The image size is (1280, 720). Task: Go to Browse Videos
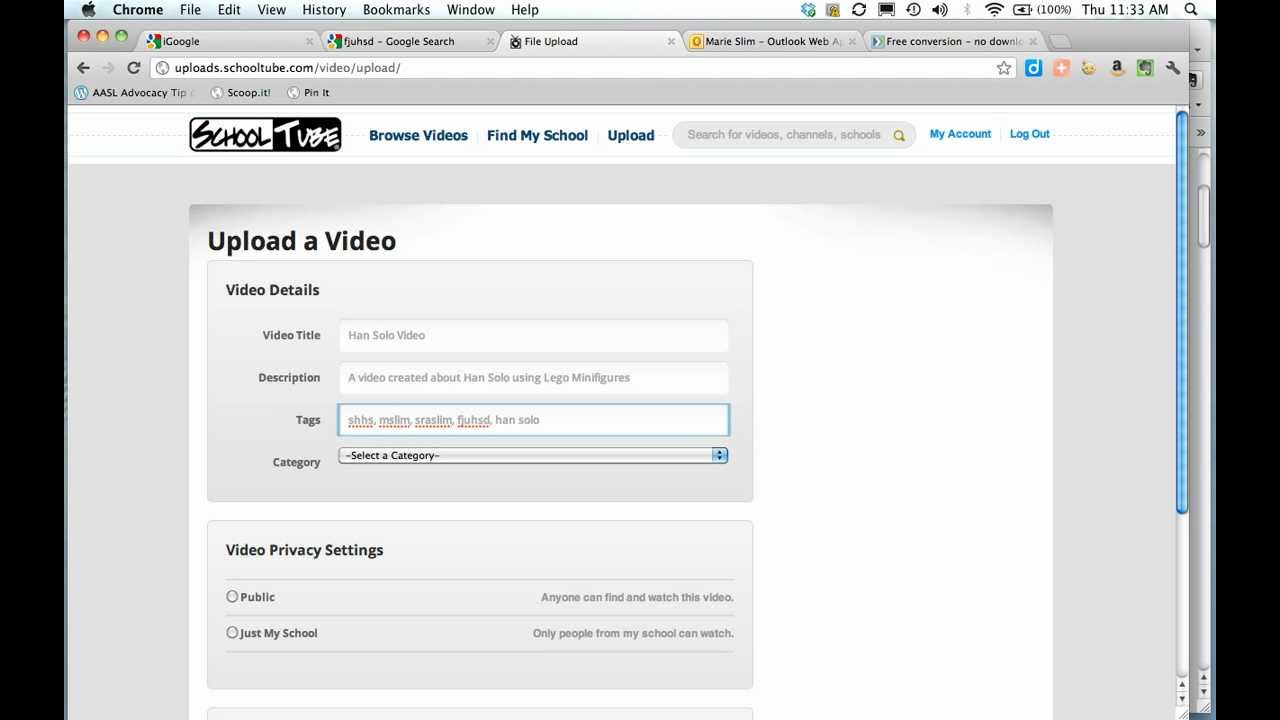[x=418, y=135]
